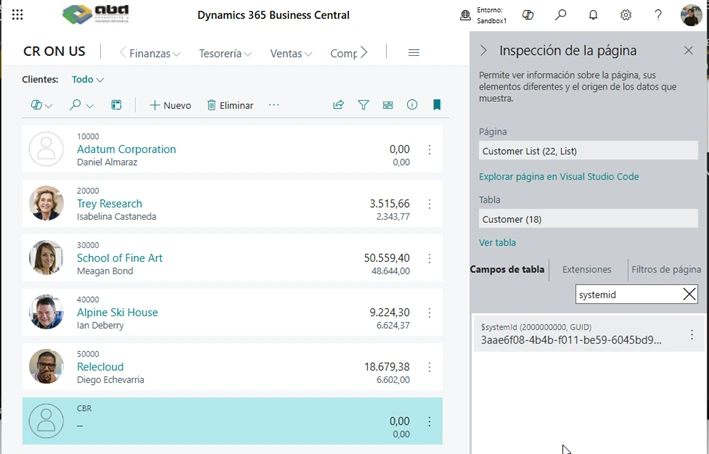Open the Relecloud customer

[100, 367]
